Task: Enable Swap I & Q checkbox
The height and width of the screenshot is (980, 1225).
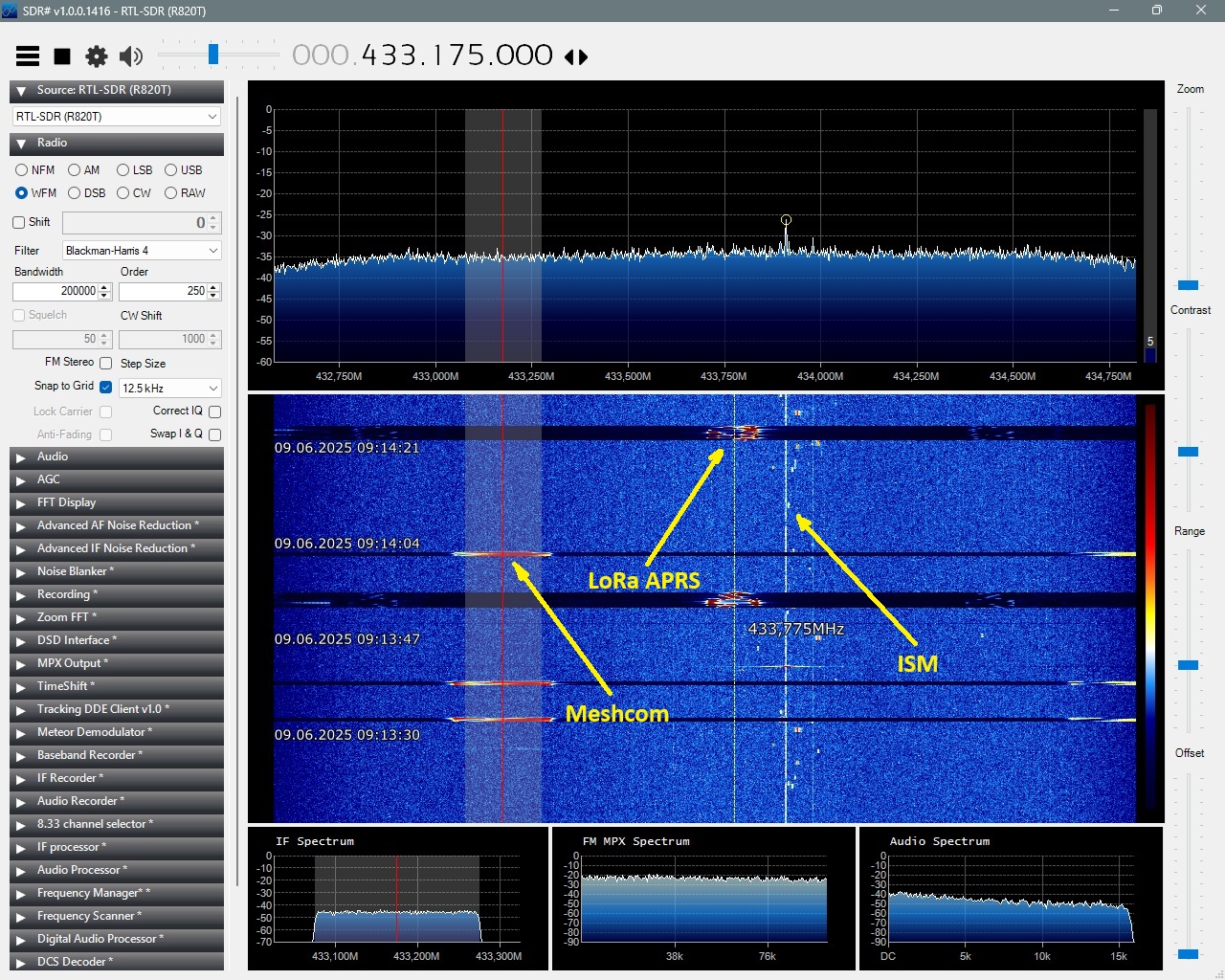Action: coord(214,434)
